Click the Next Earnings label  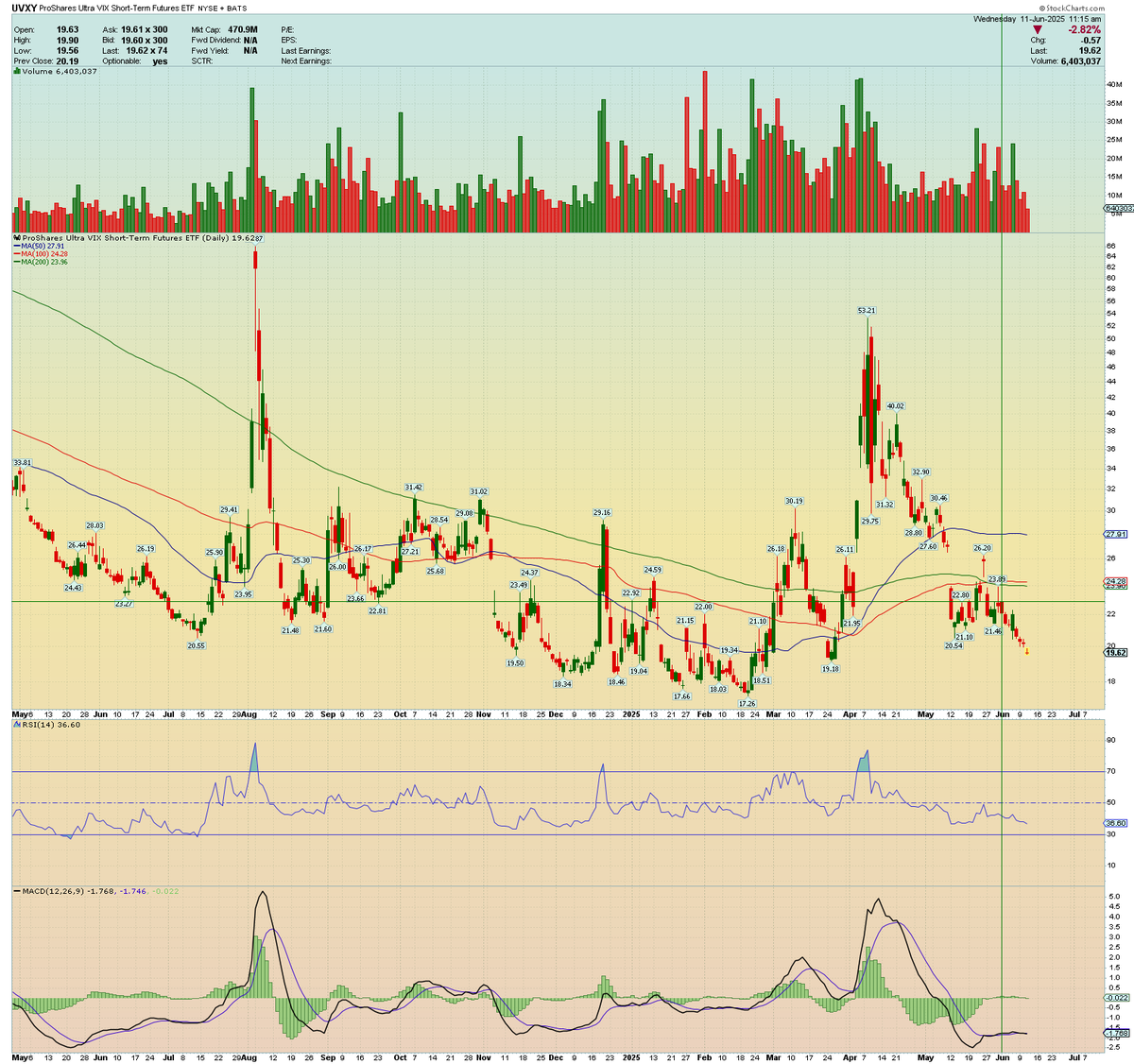[x=306, y=60]
